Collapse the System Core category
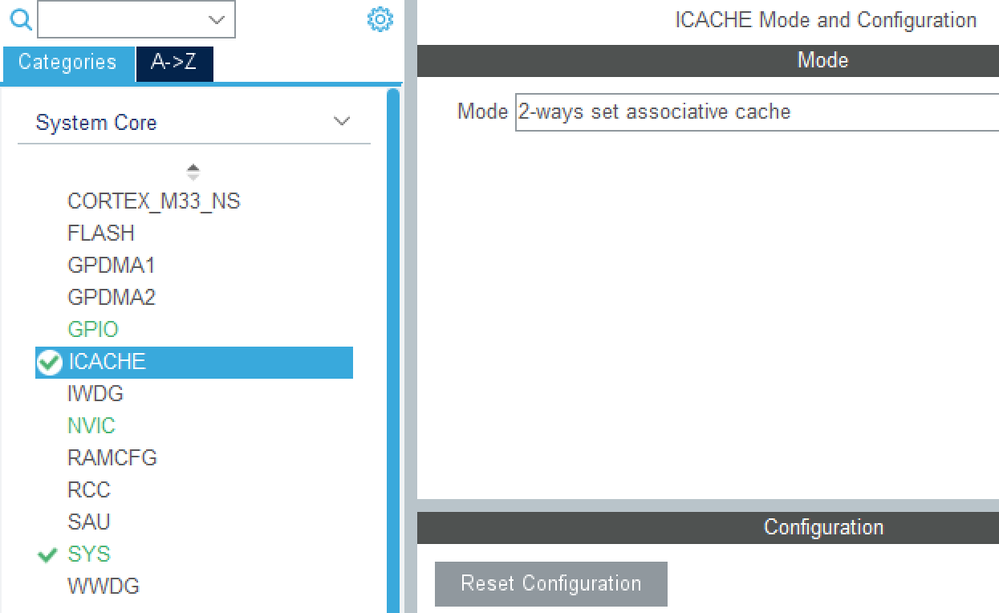This screenshot has width=999, height=613. [341, 122]
